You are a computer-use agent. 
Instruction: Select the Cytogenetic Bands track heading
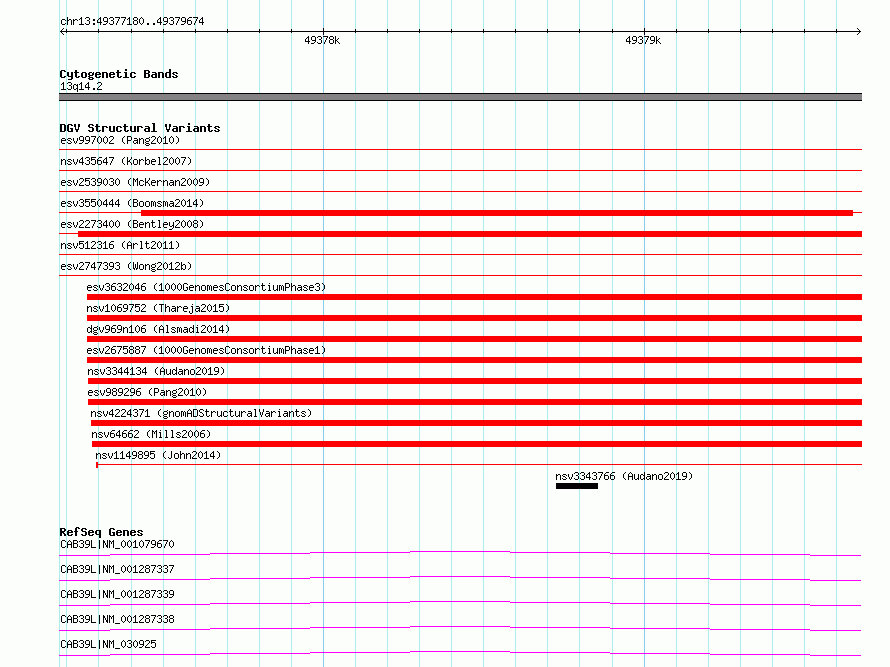click(119, 74)
